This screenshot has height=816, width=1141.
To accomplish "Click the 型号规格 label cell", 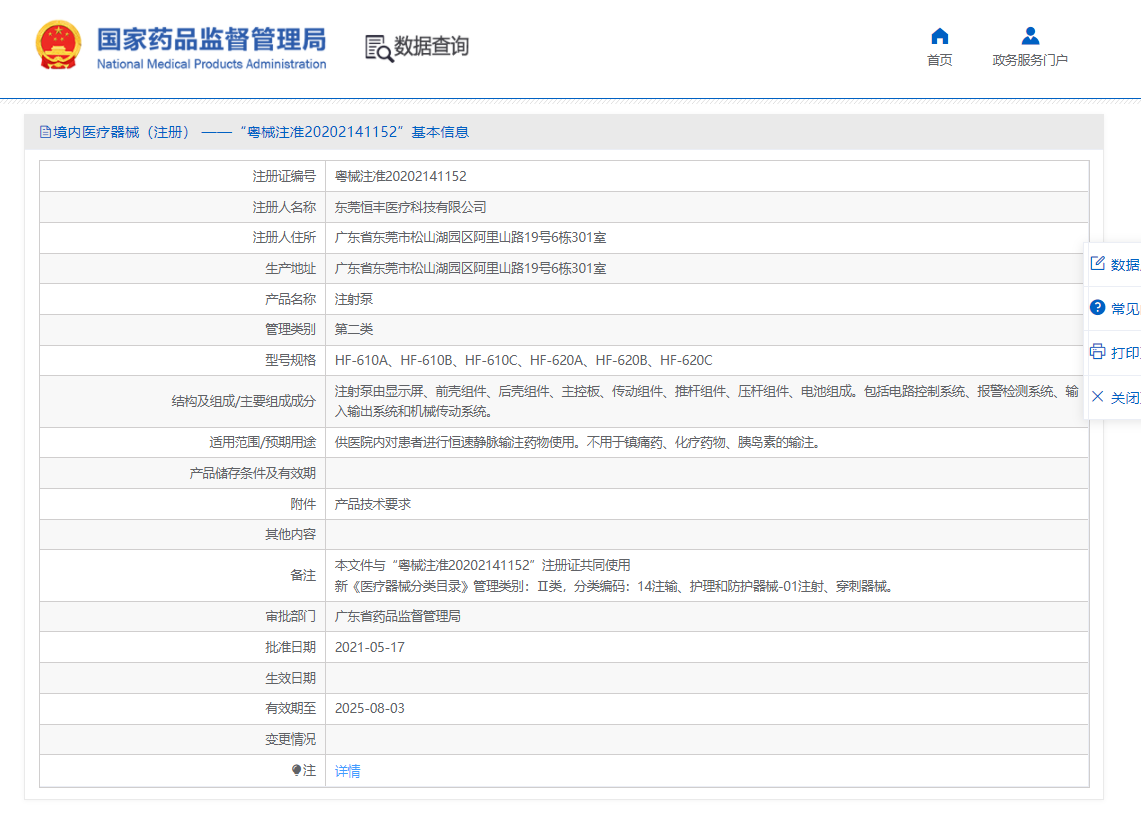I will tap(182, 360).
